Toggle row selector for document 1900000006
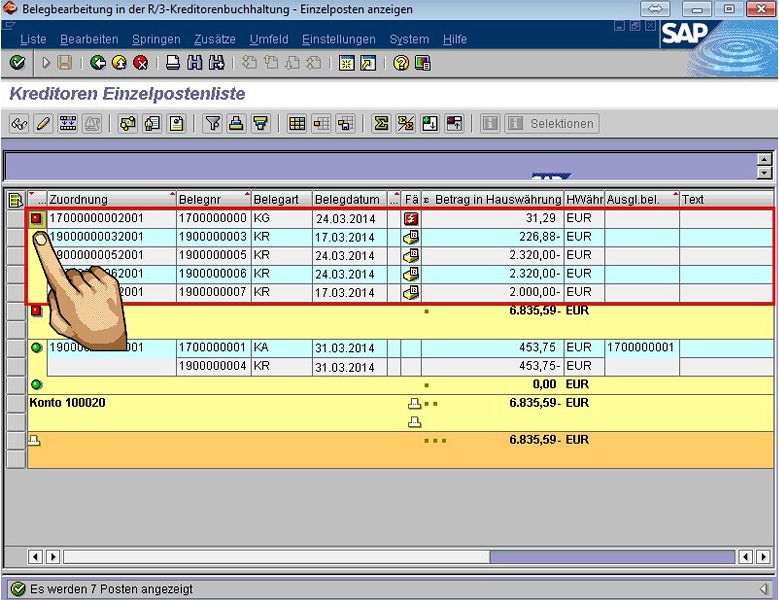The width and height of the screenshot is (779, 600). pyautogui.click(x=16, y=274)
